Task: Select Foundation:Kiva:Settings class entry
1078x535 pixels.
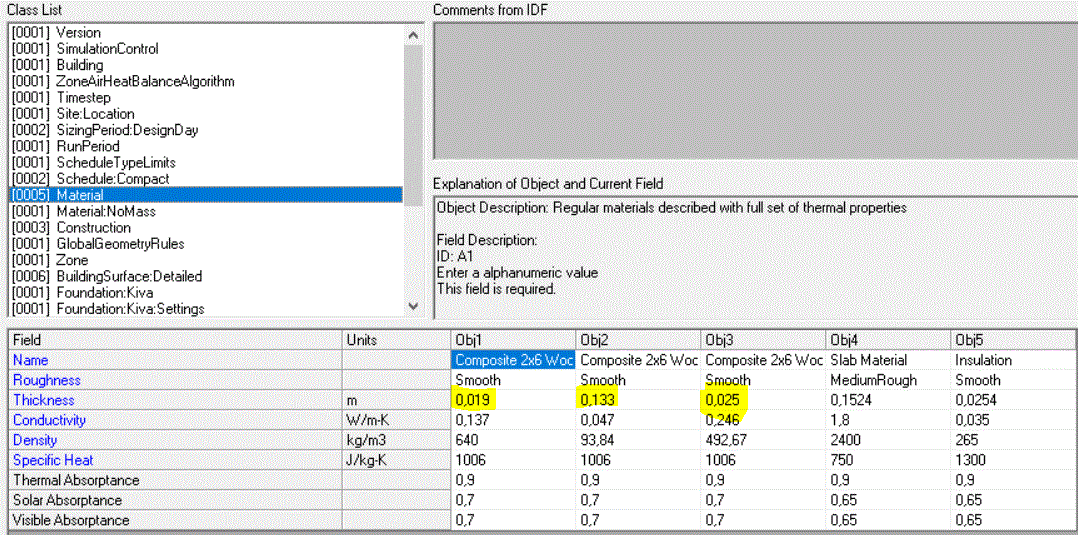Action: (x=206, y=309)
